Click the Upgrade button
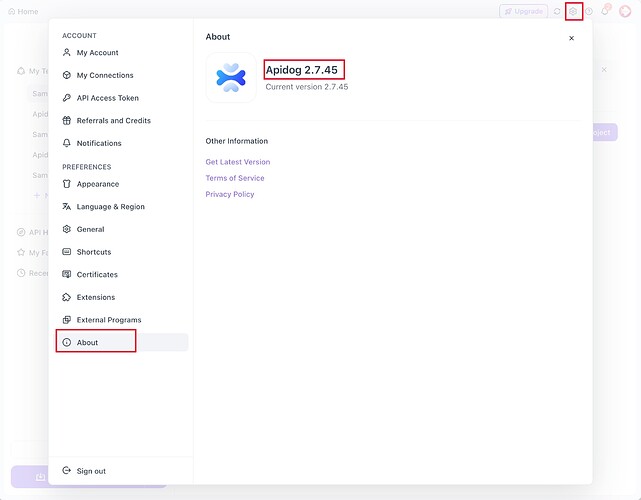This screenshot has height=500, width=641. (x=523, y=11)
